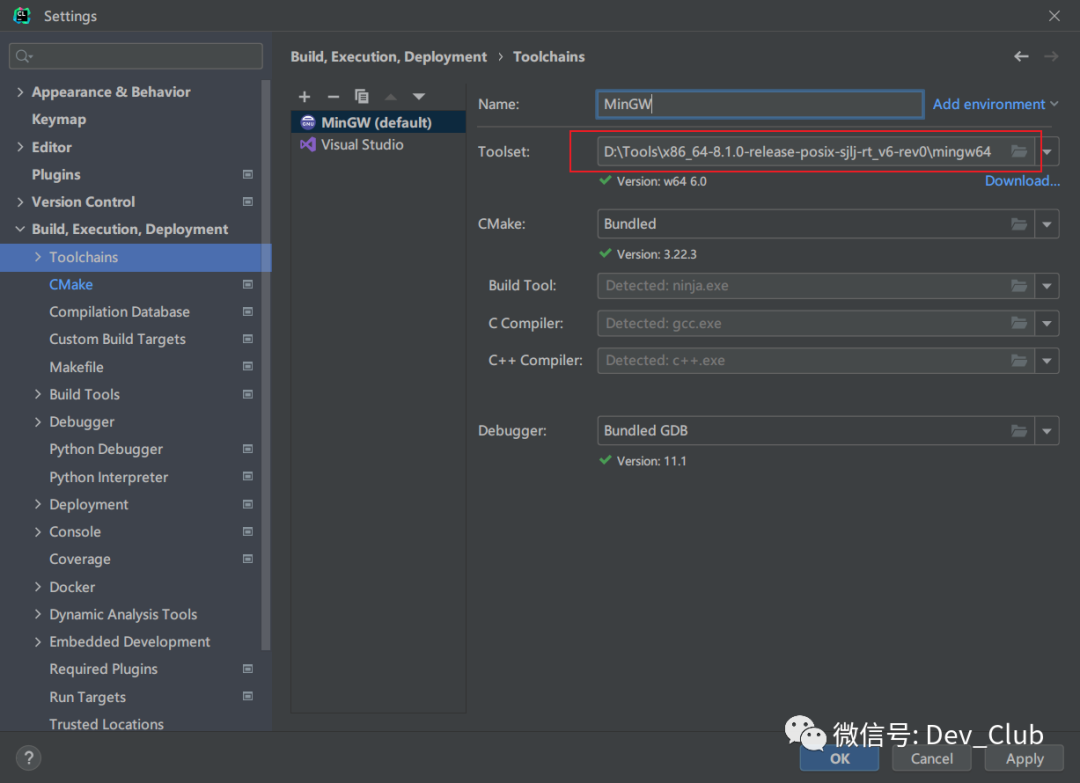Open CMake settings page

(x=71, y=284)
